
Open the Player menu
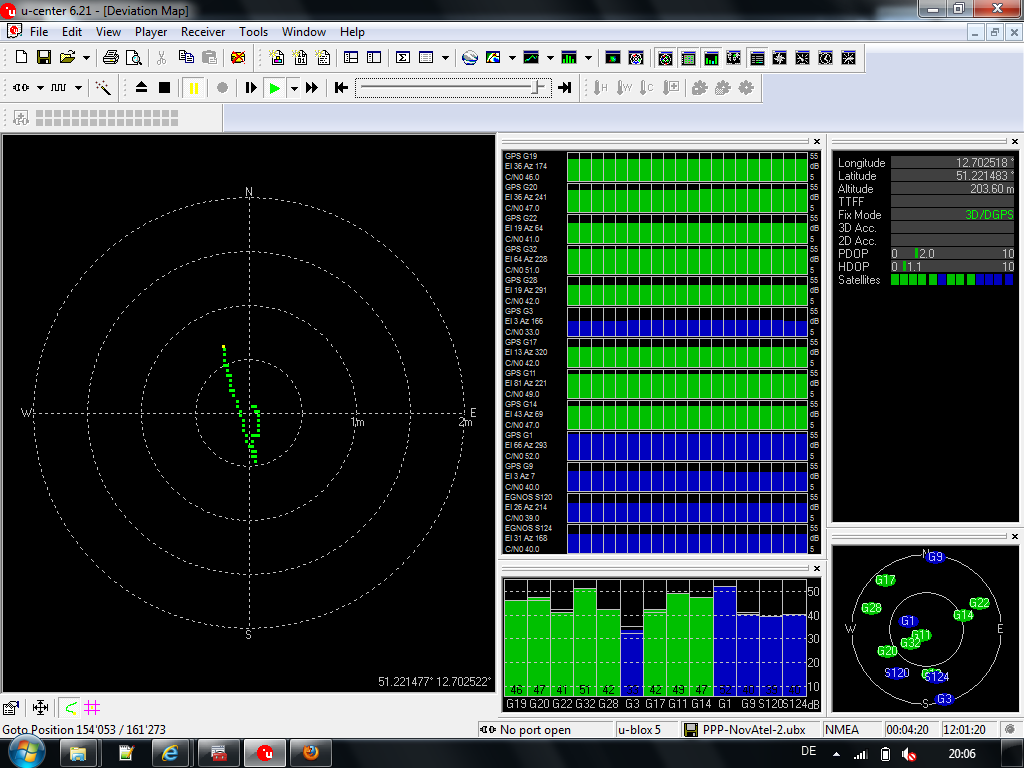(x=151, y=32)
